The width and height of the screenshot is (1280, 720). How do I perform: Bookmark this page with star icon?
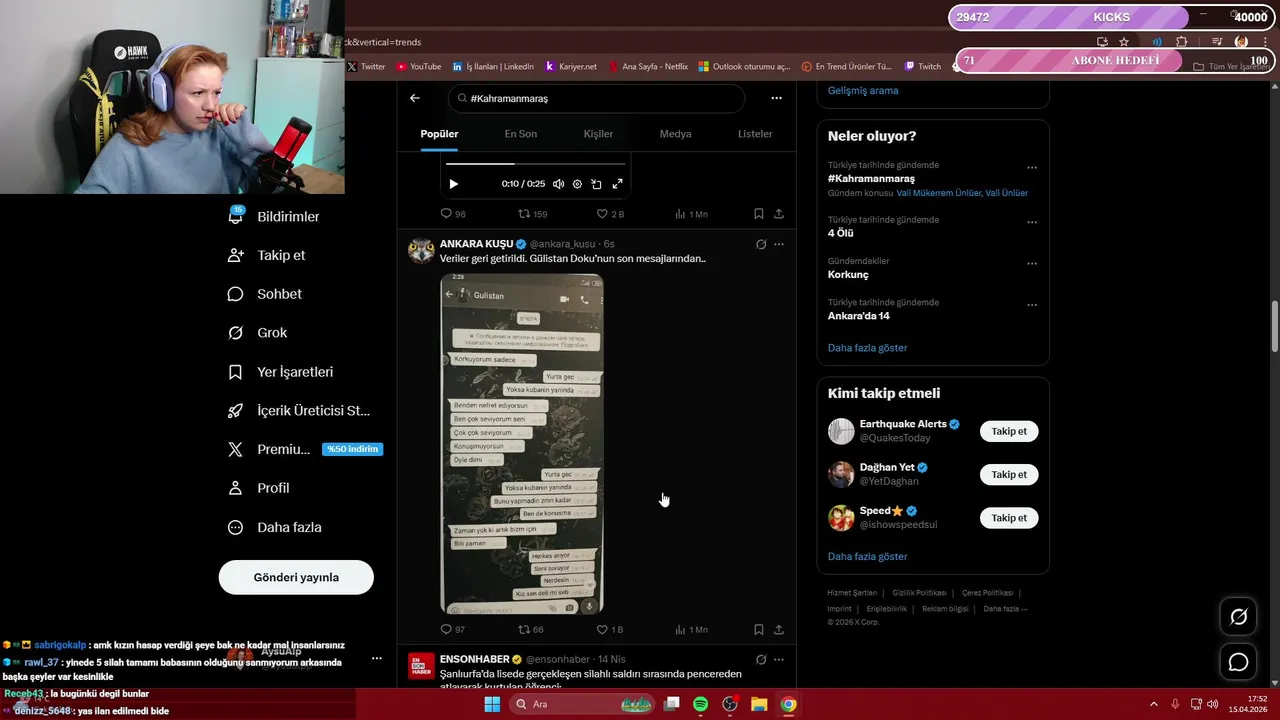click(x=1124, y=42)
